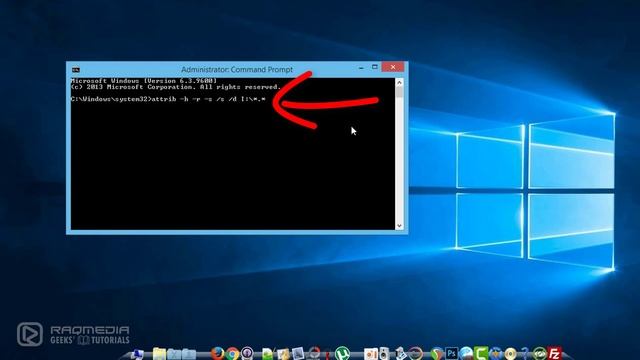Click the Command Prompt vertical scroll thumb
Image resolution: width=640 pixels, height=360 pixels.
pyautogui.click(x=400, y=92)
